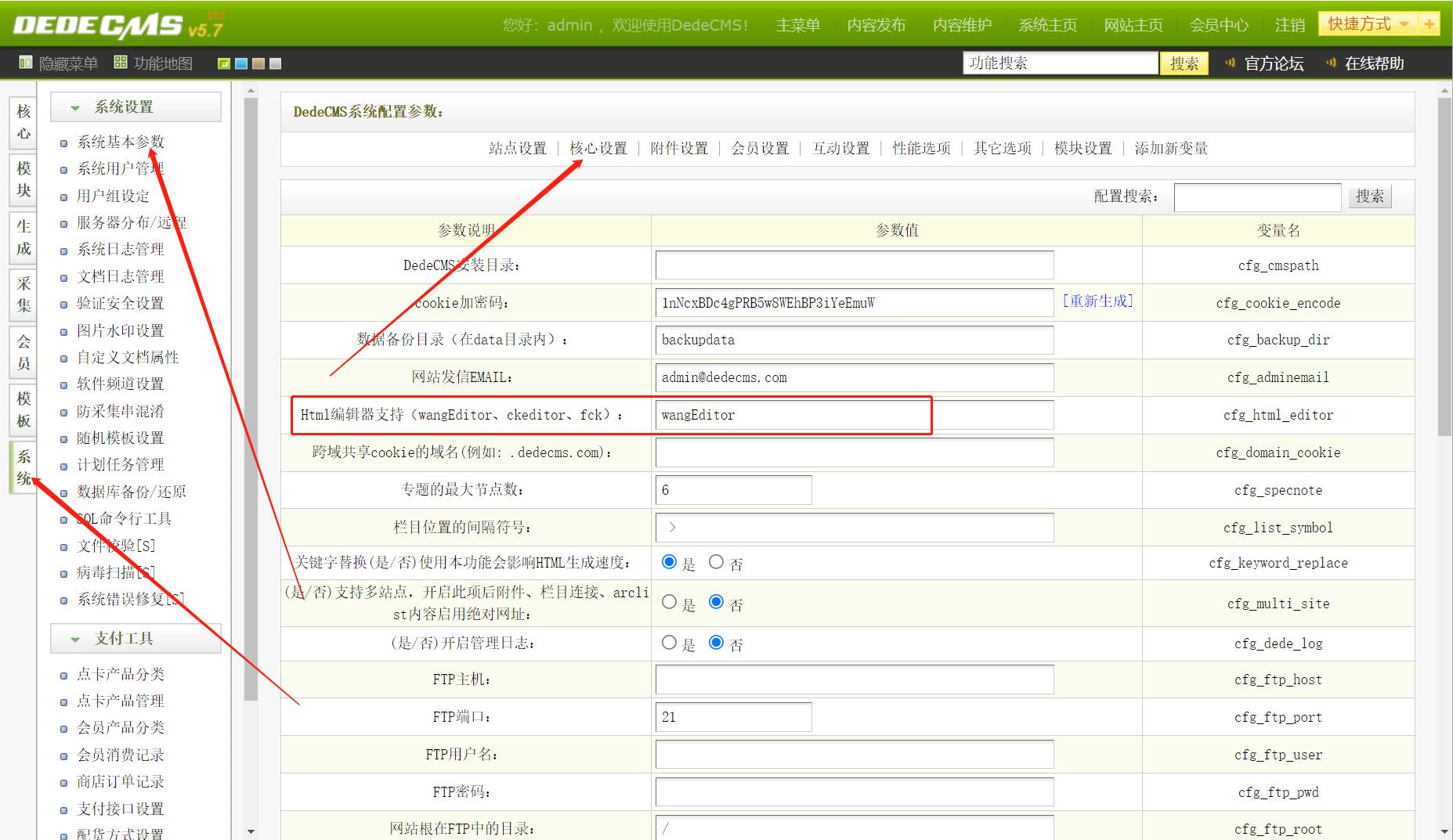Open the 快捷方式 dropdown

(1369, 24)
